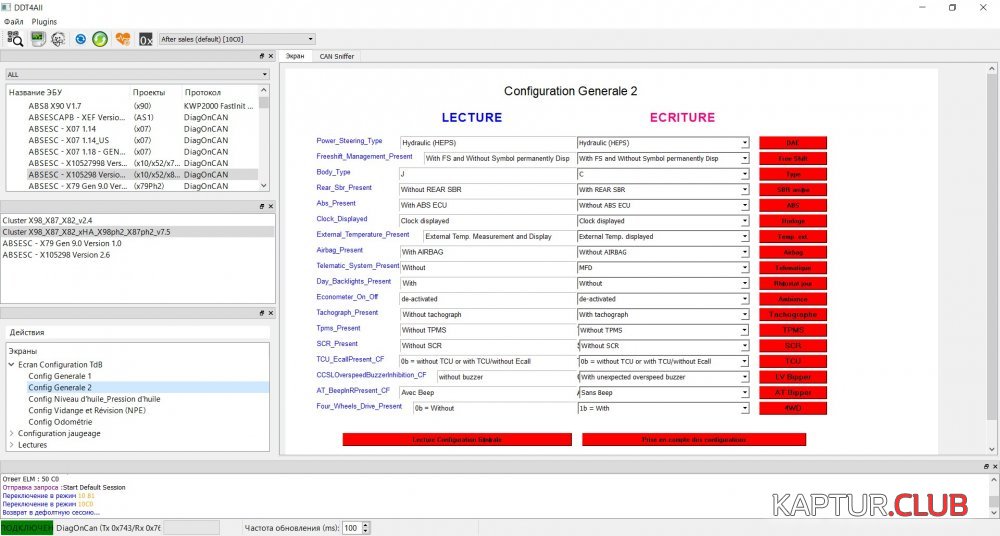The image size is (1000, 536).
Task: Open the Rear_Sbr_Present write dropdown
Action: (x=744, y=190)
